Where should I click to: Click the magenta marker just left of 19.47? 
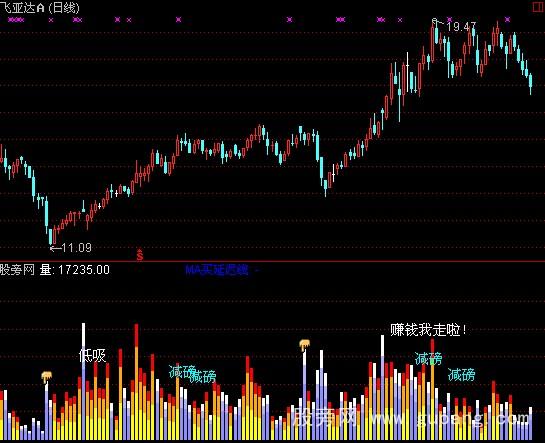pos(400,20)
